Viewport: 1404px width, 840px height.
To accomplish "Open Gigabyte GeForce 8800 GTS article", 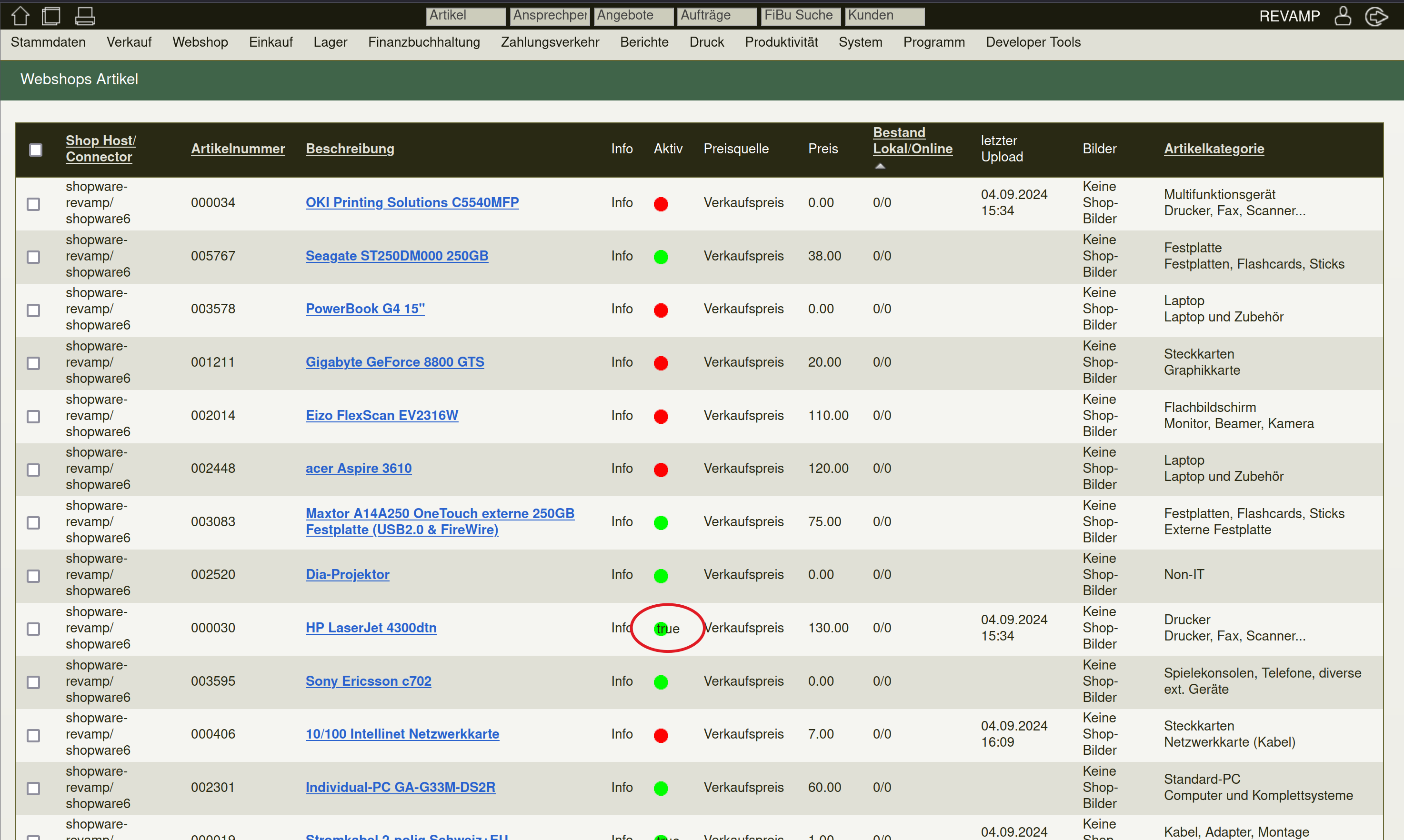I will click(395, 362).
